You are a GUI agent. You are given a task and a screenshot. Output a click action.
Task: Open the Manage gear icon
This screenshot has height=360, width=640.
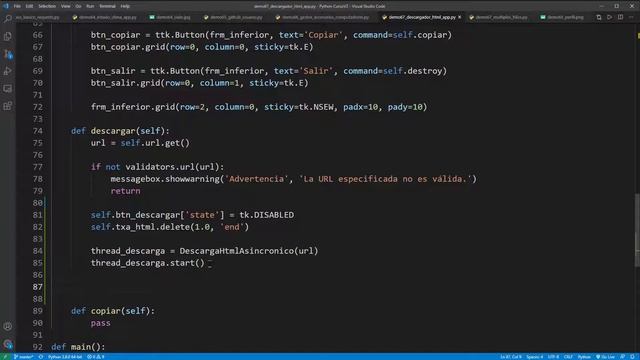tap(8, 344)
